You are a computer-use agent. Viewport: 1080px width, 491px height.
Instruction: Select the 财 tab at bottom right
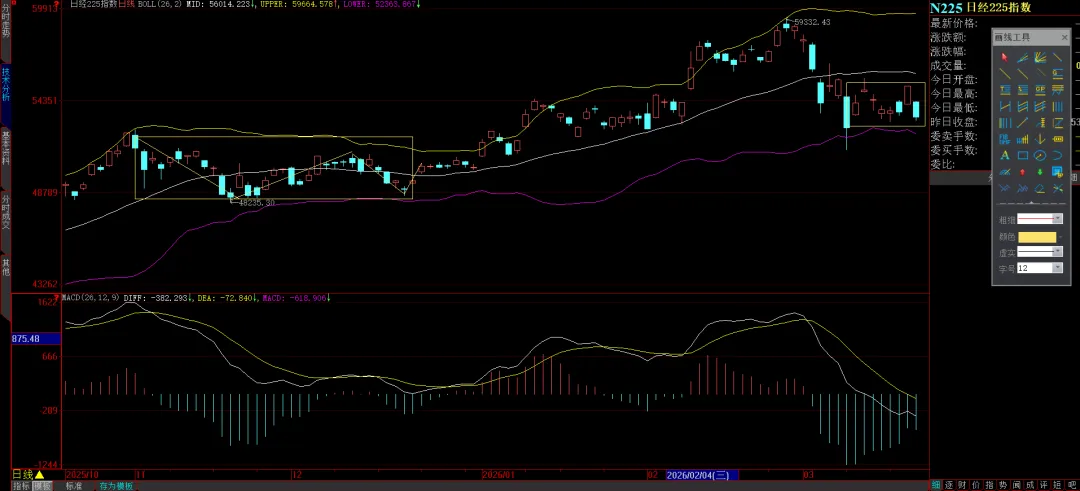pos(961,485)
